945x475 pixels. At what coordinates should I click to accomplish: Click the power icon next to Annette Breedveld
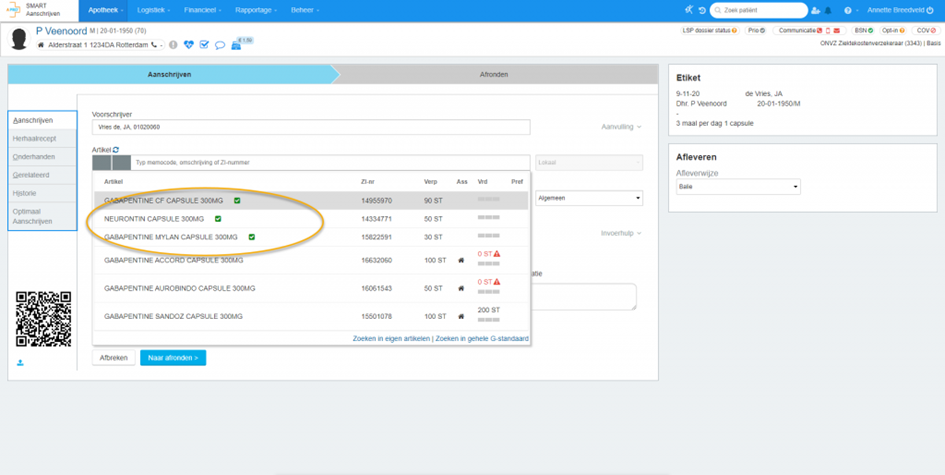tap(930, 10)
